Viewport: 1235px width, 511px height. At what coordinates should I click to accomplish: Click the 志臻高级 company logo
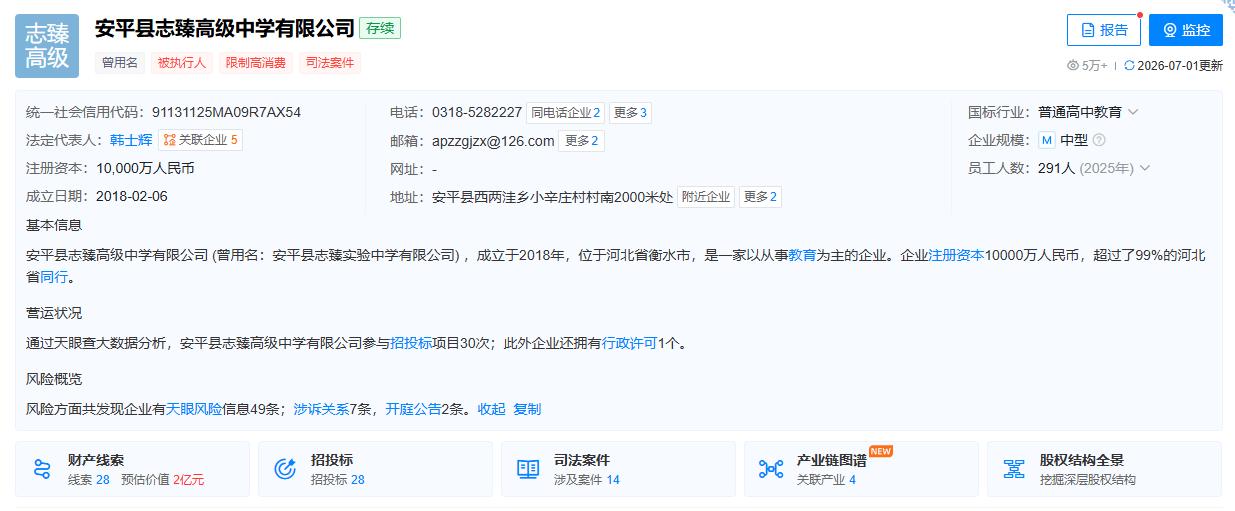(x=47, y=46)
